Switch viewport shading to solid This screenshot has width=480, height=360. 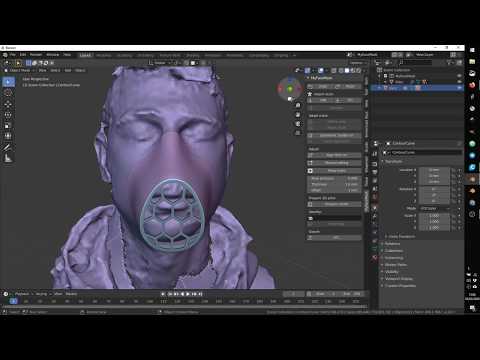tap(347, 70)
